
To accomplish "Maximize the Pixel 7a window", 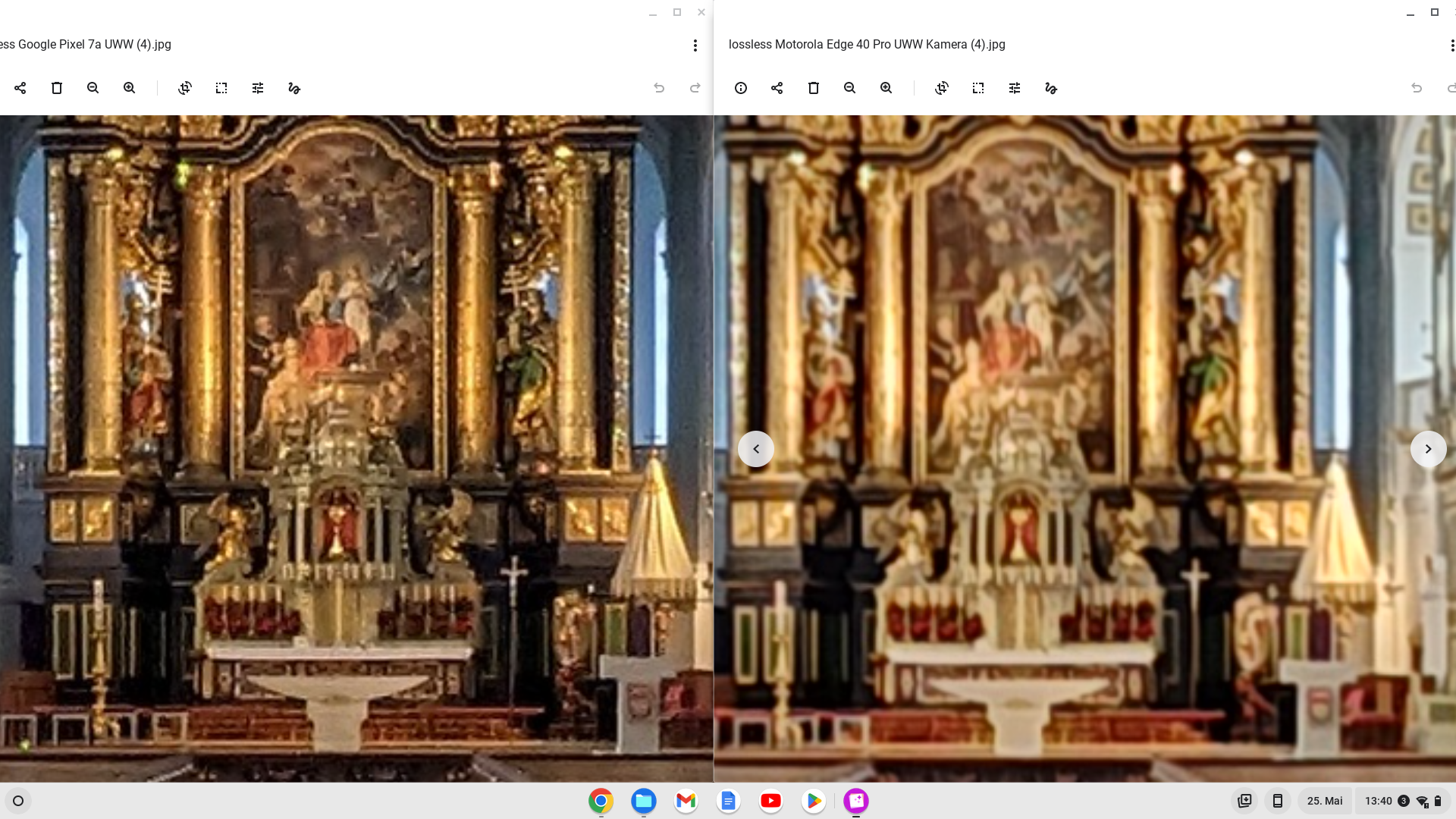I will point(677,12).
